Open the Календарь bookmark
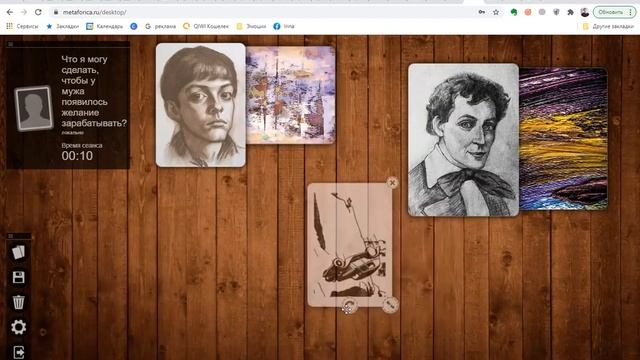The image size is (640, 360). coord(104,26)
